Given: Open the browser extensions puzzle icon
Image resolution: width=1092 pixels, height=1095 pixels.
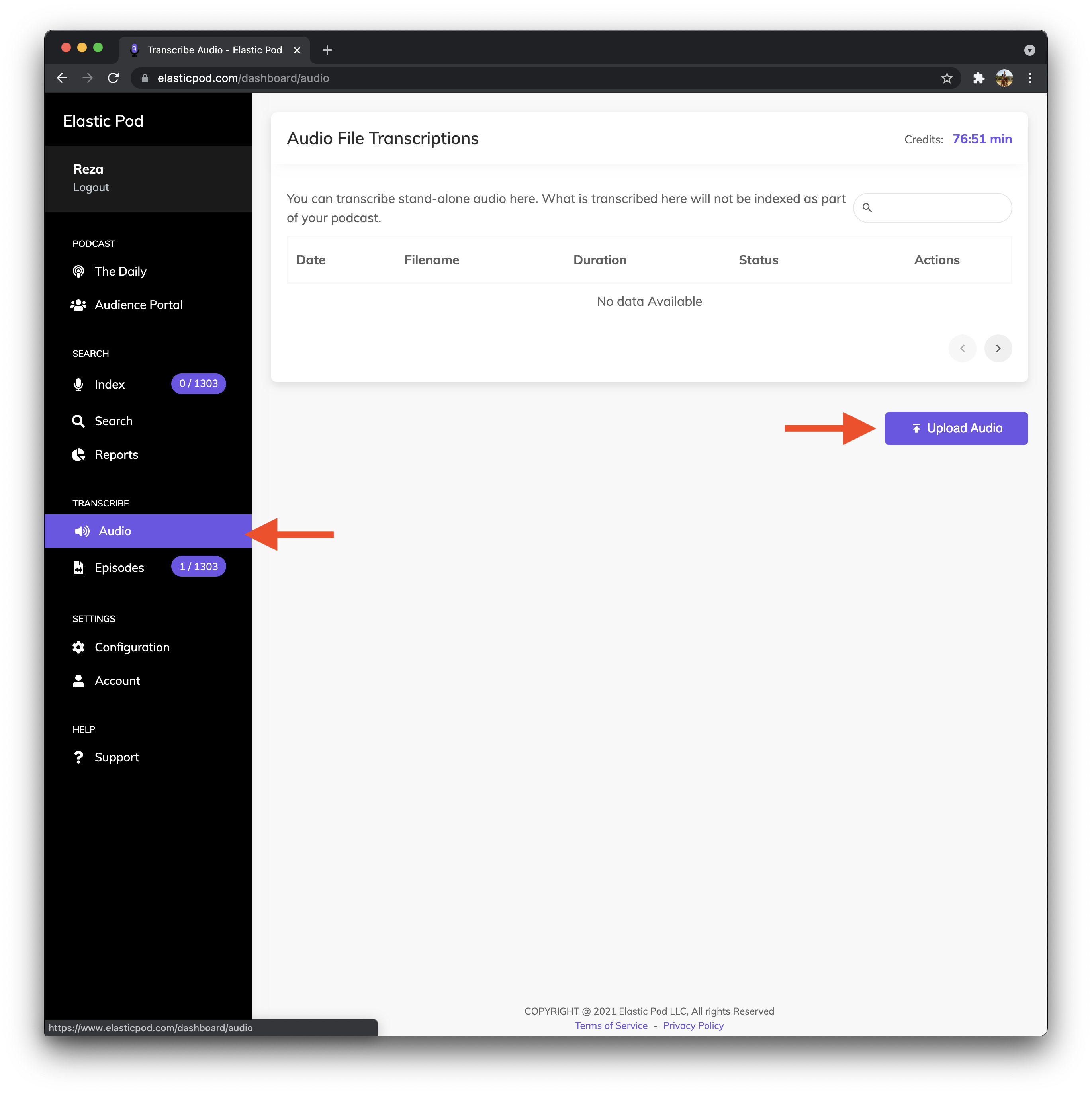Looking at the screenshot, I should (x=978, y=78).
